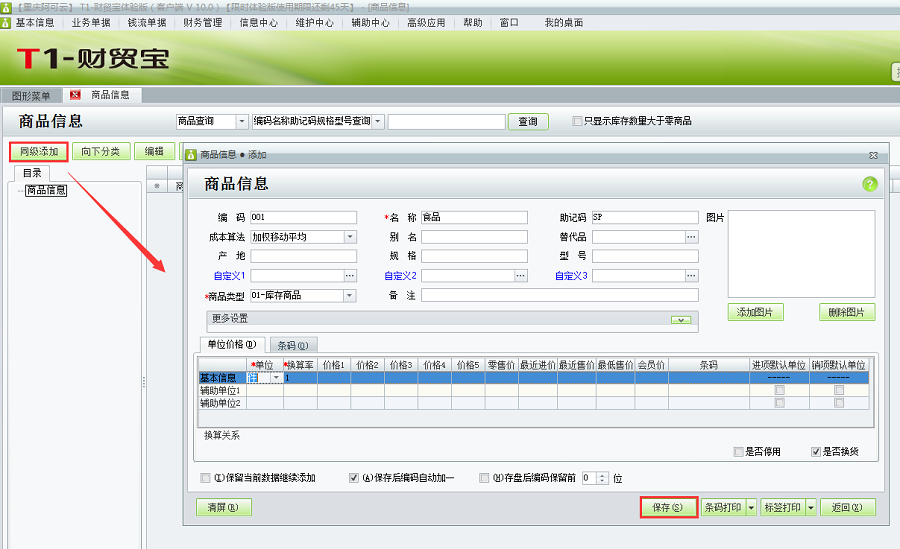The image size is (900, 549).
Task: Open the 单位 dropdown in 基本信息 row
Action: click(277, 377)
